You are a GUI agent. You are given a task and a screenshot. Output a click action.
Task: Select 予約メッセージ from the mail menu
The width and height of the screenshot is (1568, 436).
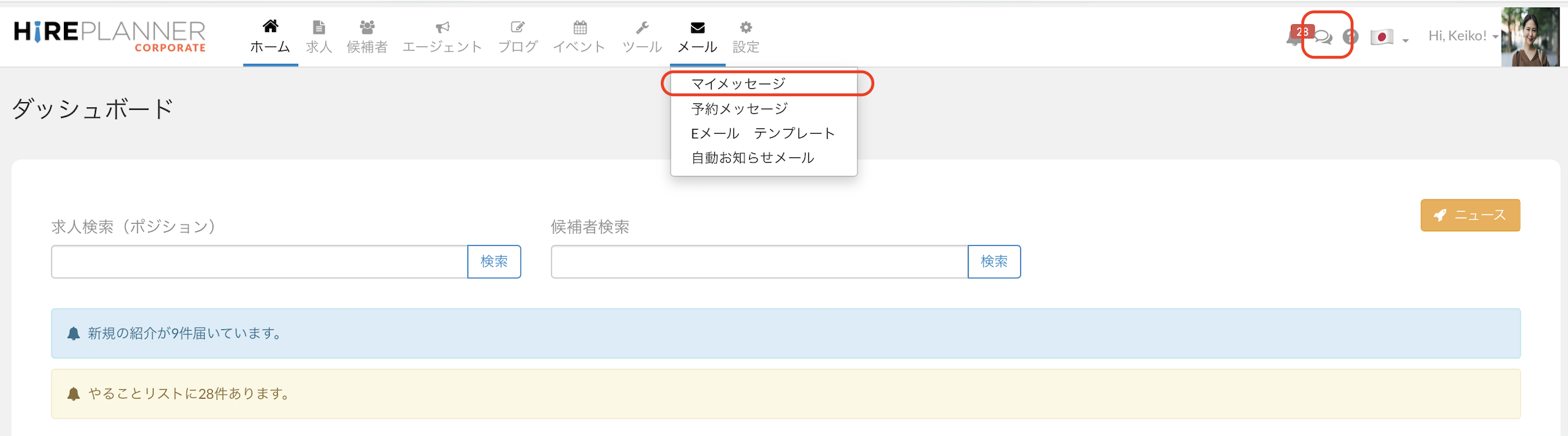click(x=739, y=109)
